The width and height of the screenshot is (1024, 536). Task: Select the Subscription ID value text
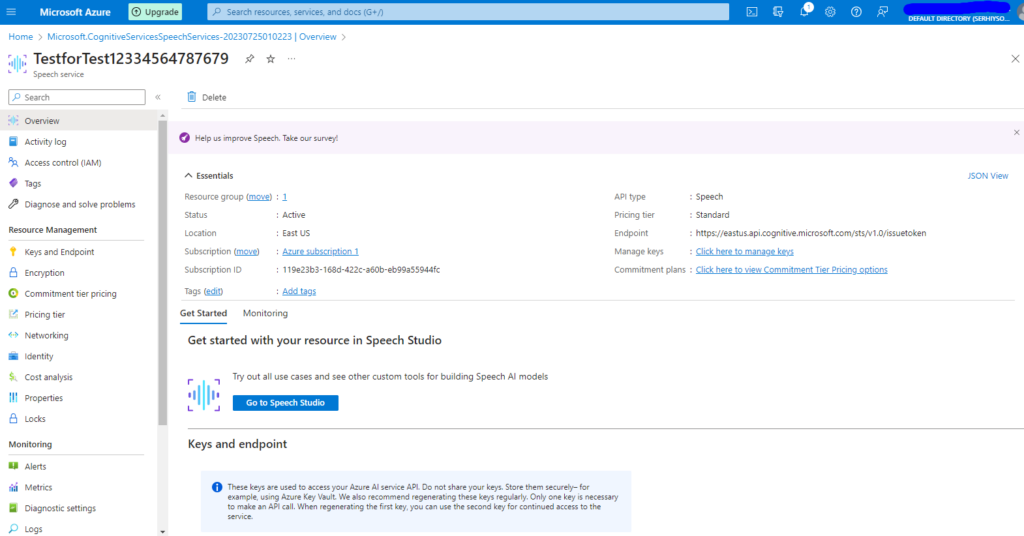click(361, 270)
